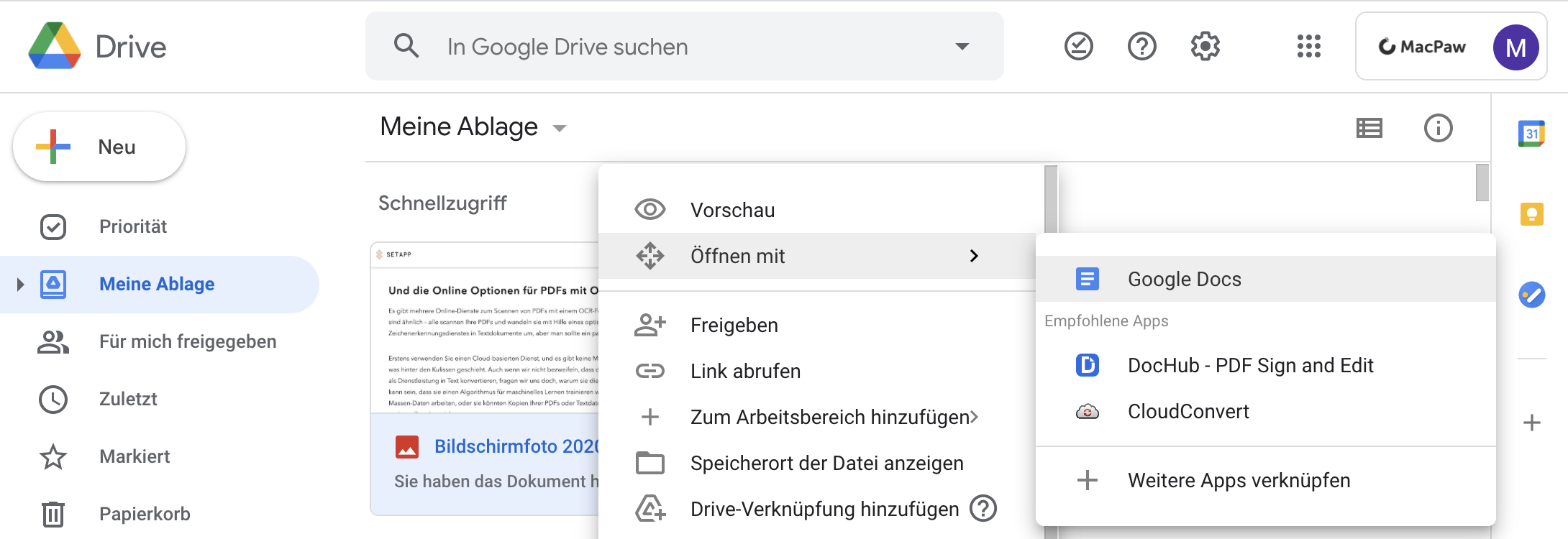
Task: Select Vorschau from context menu
Action: point(821,210)
